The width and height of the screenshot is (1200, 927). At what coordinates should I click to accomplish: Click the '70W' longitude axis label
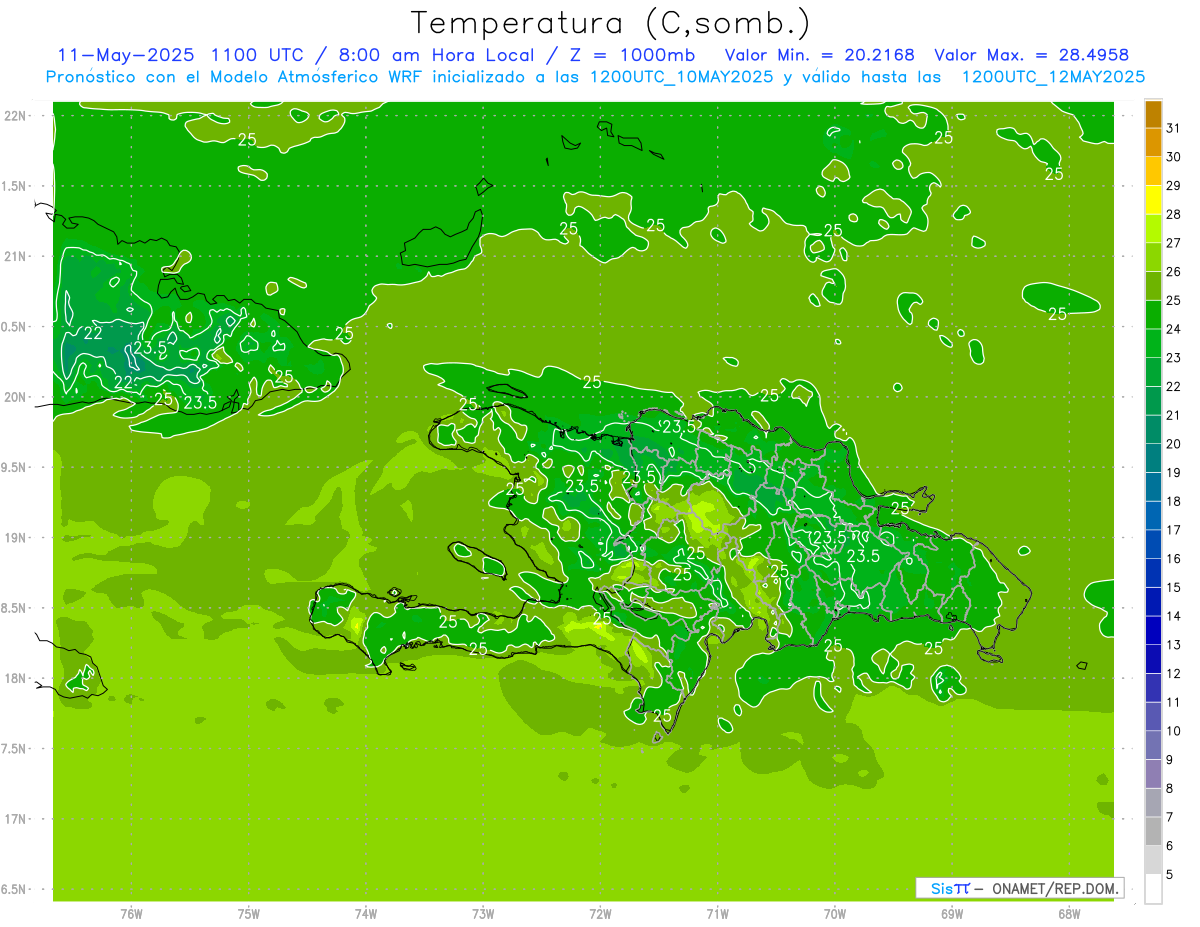point(835,913)
